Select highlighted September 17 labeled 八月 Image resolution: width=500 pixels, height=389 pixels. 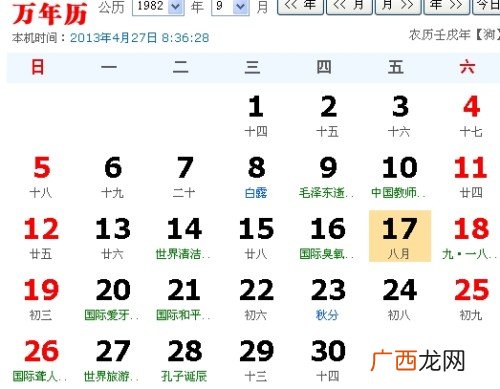[400, 236]
